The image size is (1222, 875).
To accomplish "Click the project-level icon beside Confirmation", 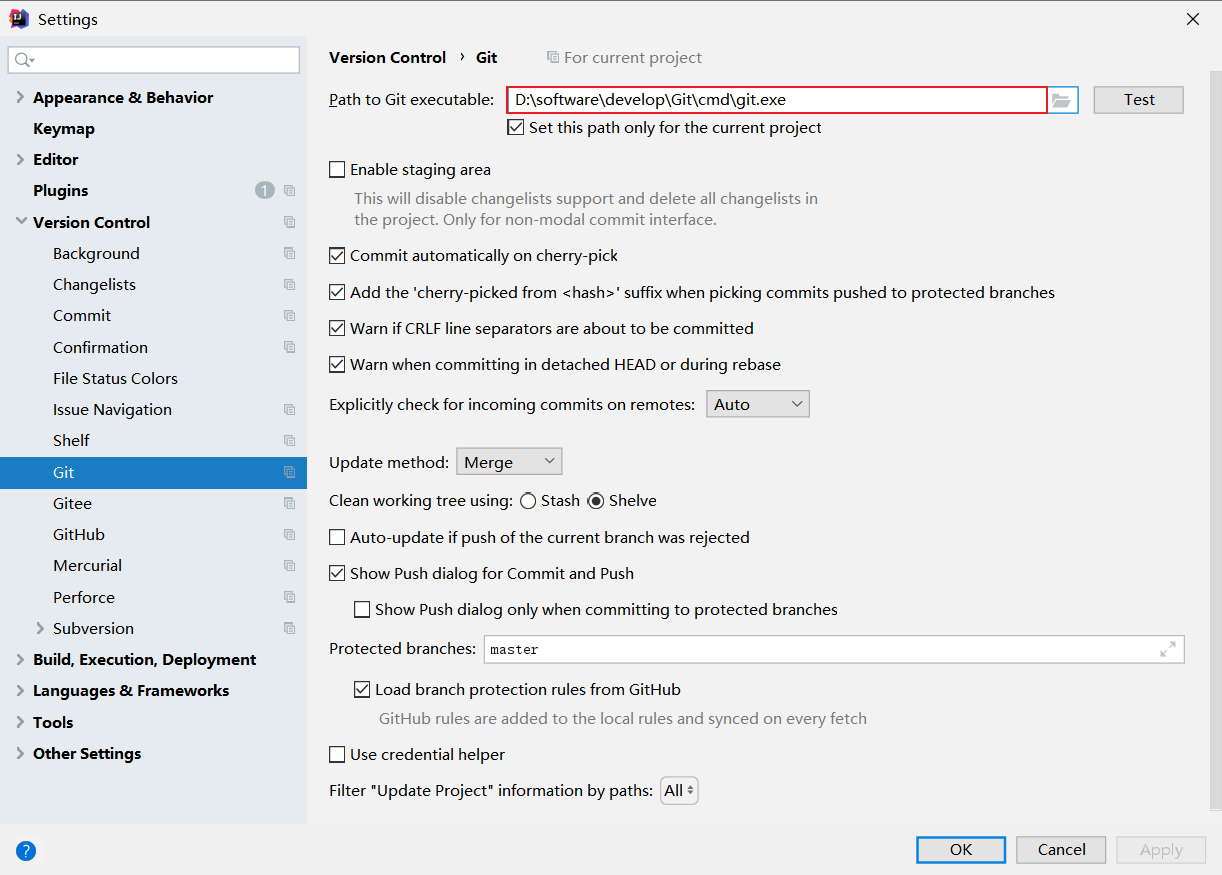I will click(x=289, y=347).
